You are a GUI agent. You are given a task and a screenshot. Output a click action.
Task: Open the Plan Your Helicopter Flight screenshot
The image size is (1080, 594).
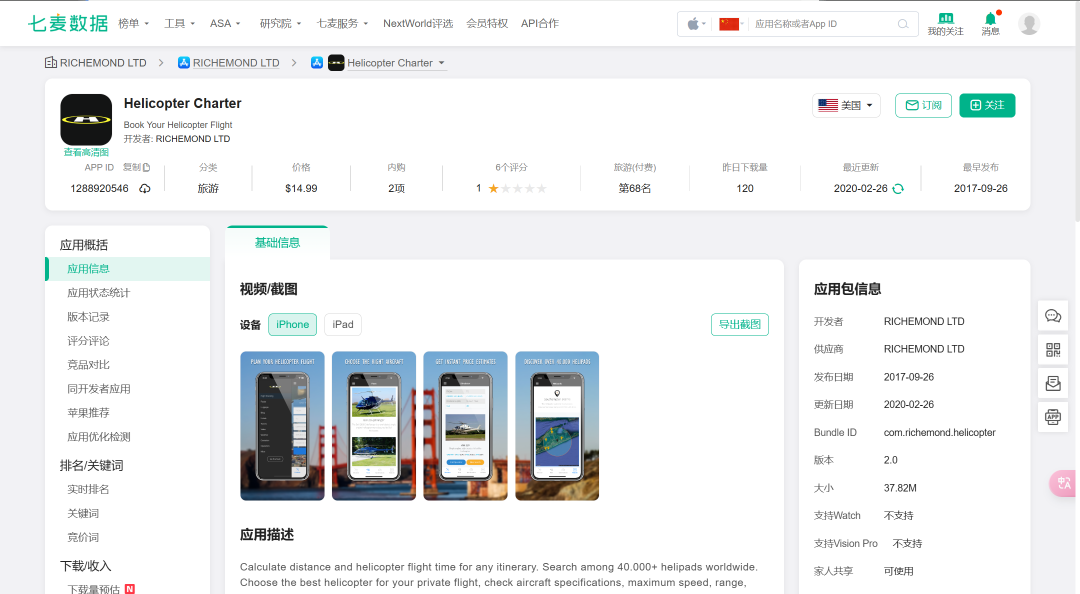[282, 426]
